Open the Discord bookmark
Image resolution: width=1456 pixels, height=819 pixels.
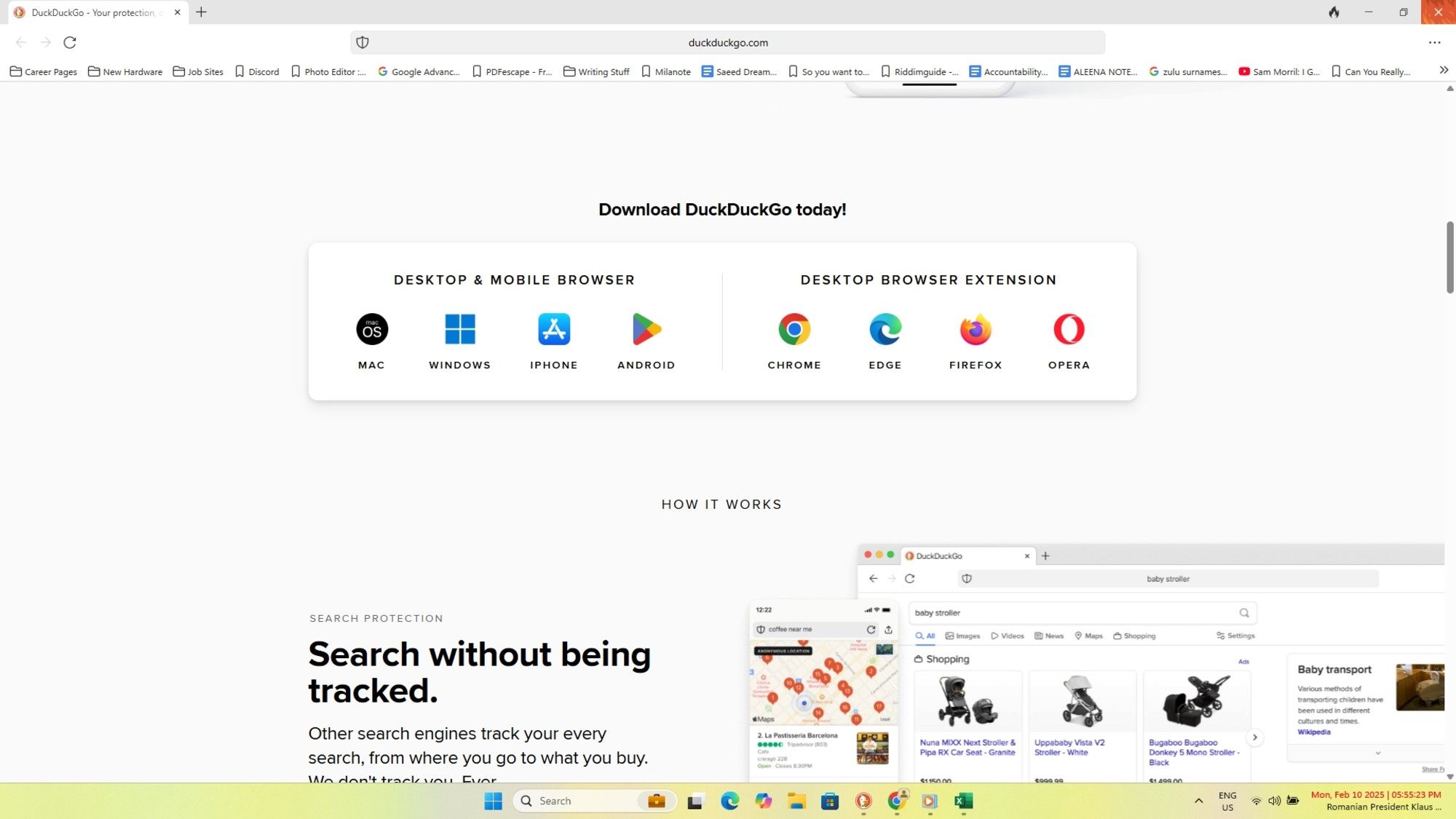coord(257,71)
